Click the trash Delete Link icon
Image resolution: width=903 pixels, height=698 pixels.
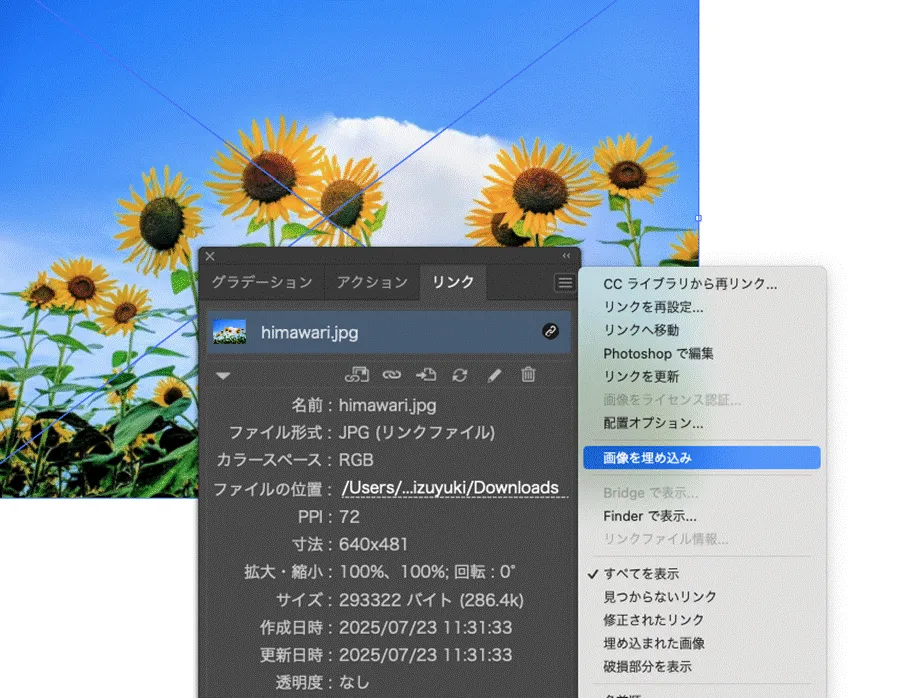tap(529, 375)
